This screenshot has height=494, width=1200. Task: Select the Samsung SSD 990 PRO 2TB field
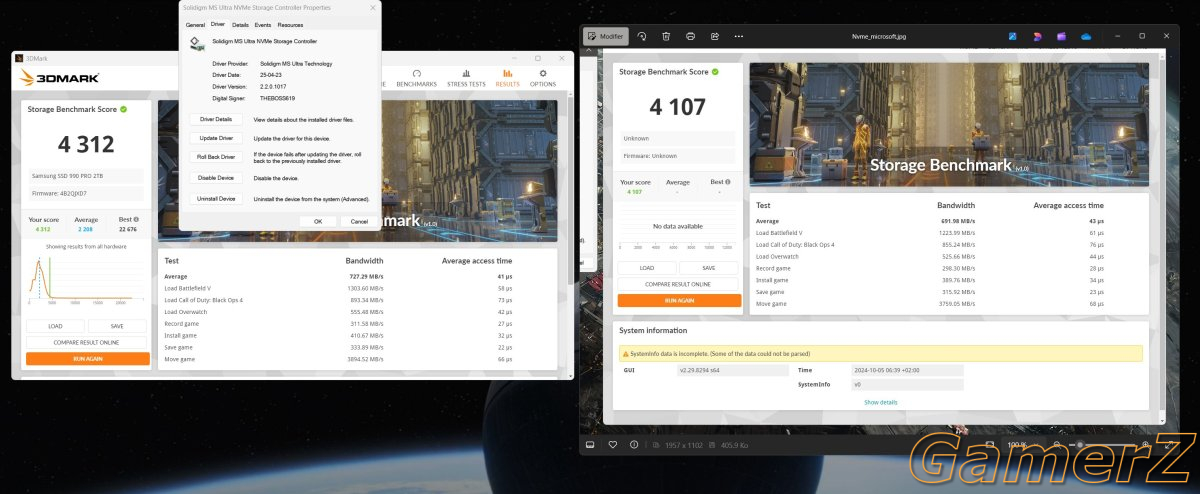point(86,176)
